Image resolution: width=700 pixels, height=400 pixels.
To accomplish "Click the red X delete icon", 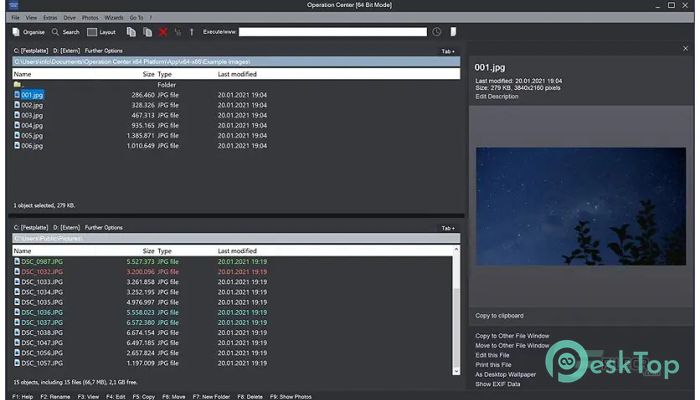I will pyautogui.click(x=163, y=32).
